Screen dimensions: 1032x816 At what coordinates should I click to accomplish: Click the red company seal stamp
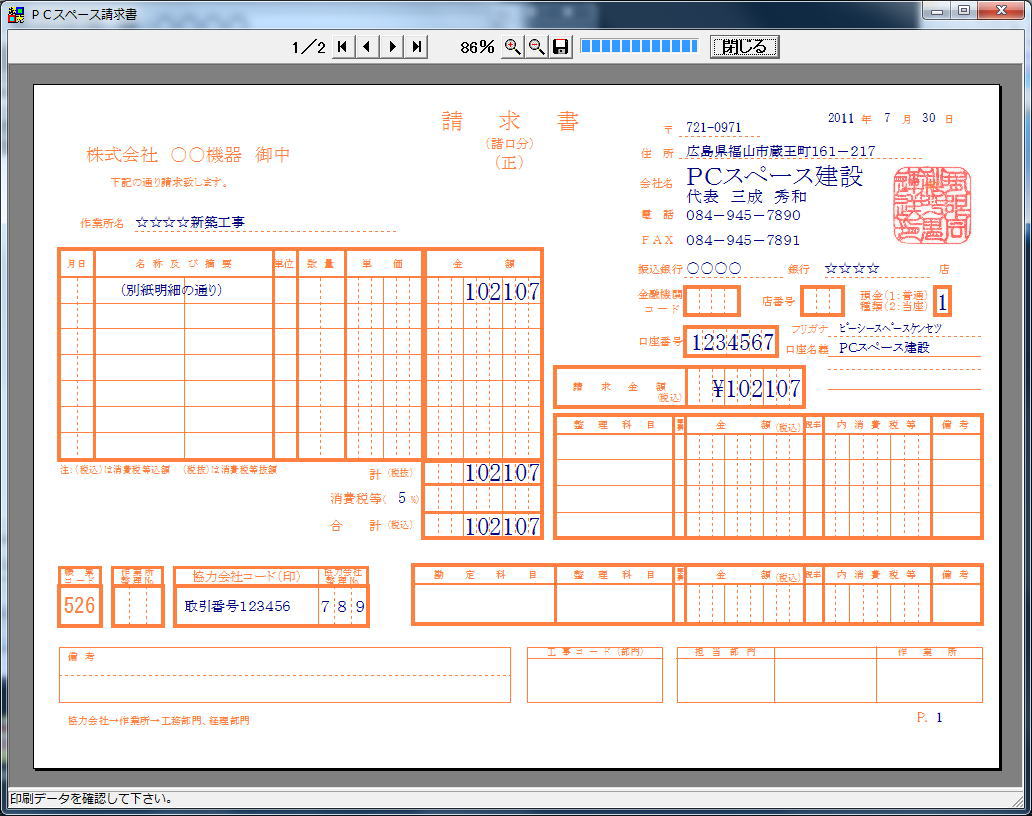point(932,205)
